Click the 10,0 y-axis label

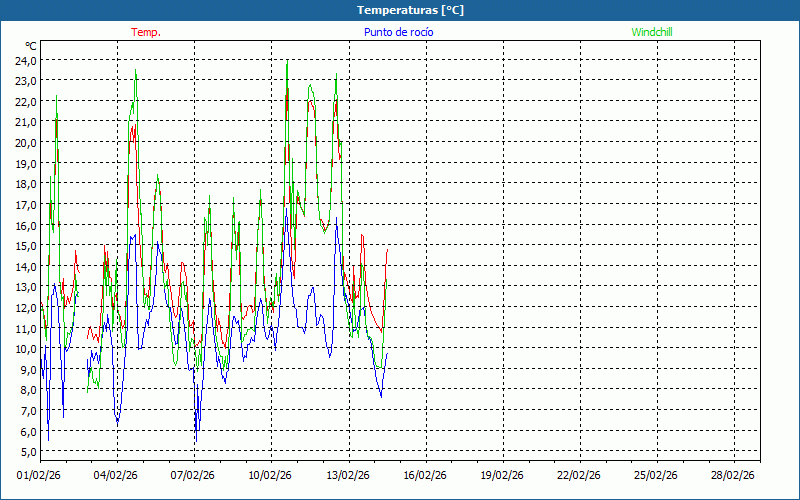26,348
